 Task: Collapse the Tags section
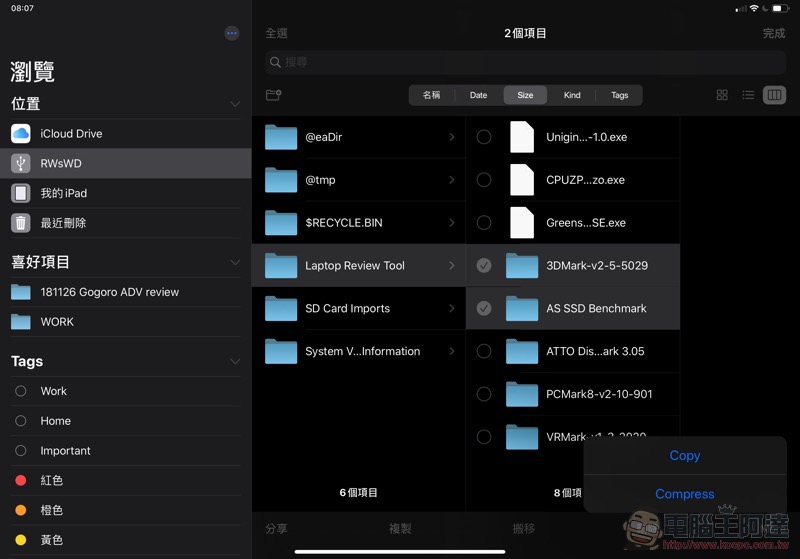tap(235, 362)
